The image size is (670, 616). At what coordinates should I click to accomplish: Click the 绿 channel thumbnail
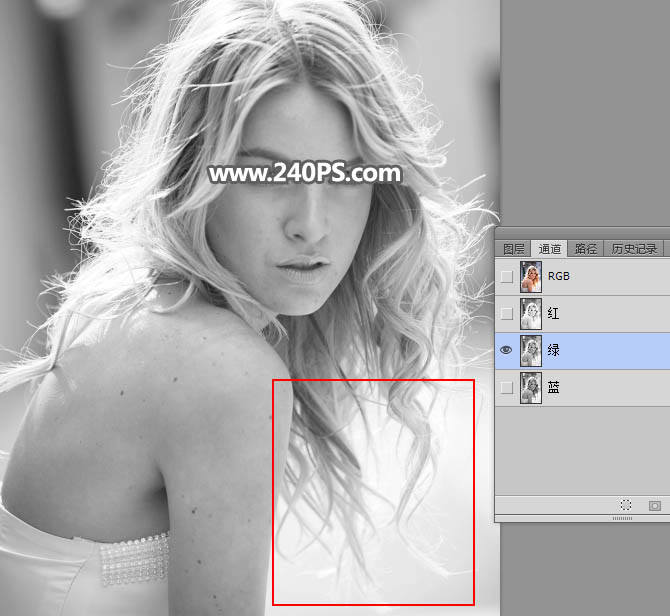coord(531,350)
